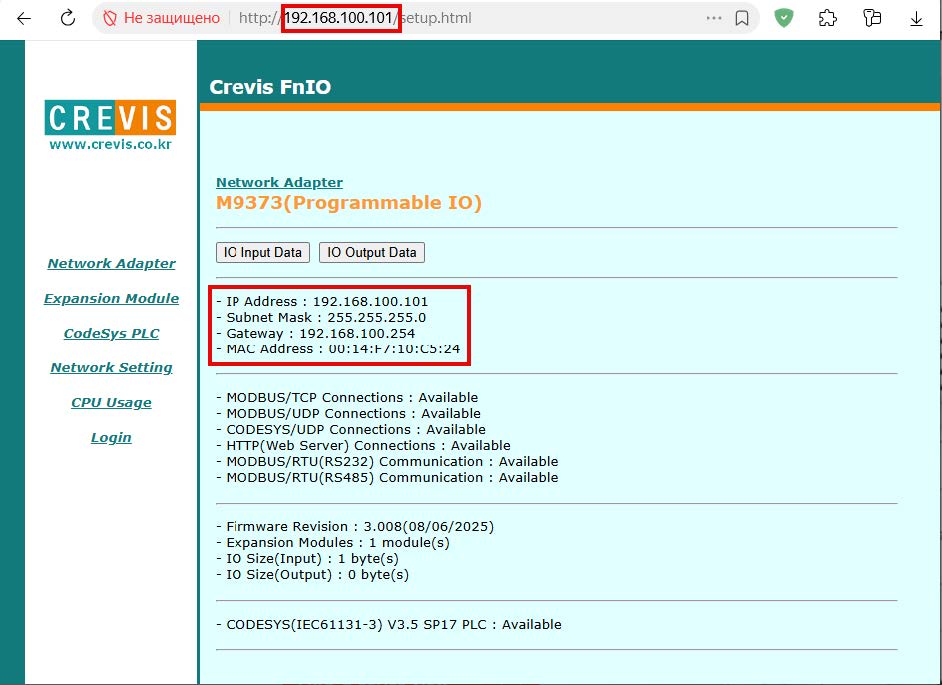Image resolution: width=942 pixels, height=685 pixels.
Task: Open the CPU Usage page
Action: pos(111,403)
